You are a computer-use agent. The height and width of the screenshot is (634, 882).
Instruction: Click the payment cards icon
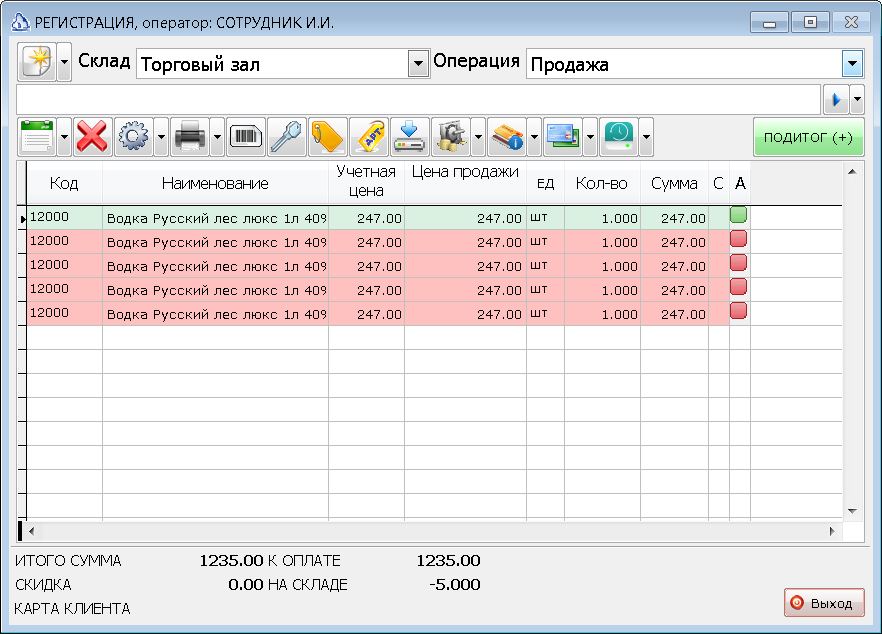click(x=563, y=137)
